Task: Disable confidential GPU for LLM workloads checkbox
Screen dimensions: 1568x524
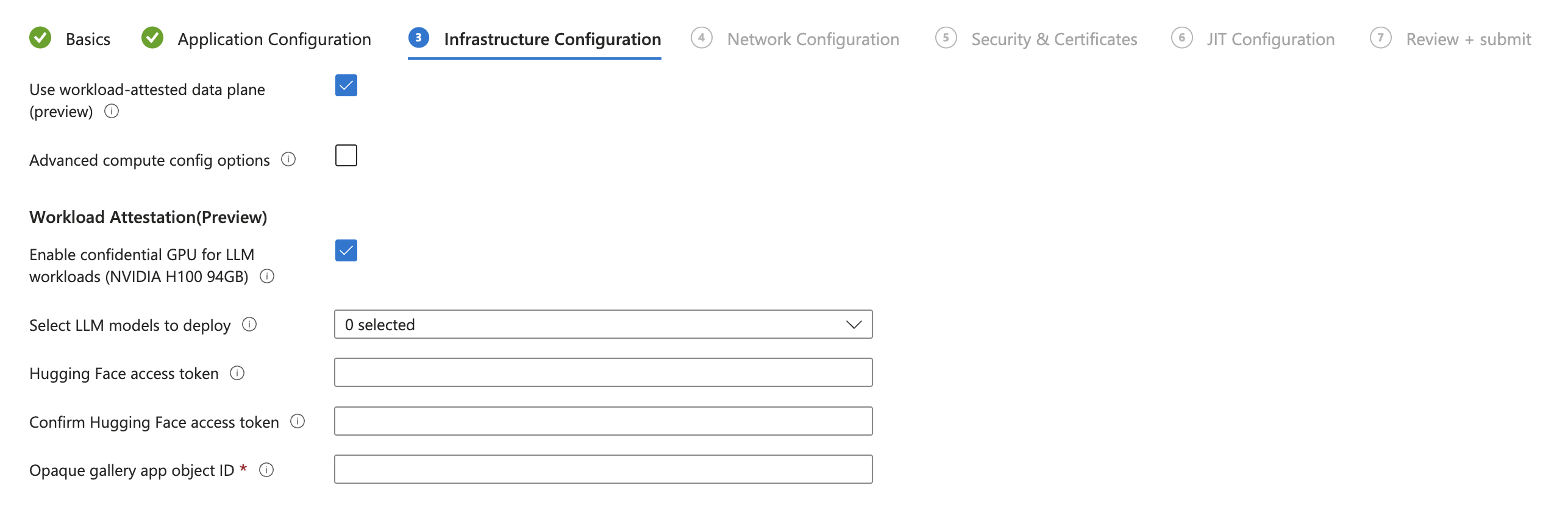Action: pos(346,250)
